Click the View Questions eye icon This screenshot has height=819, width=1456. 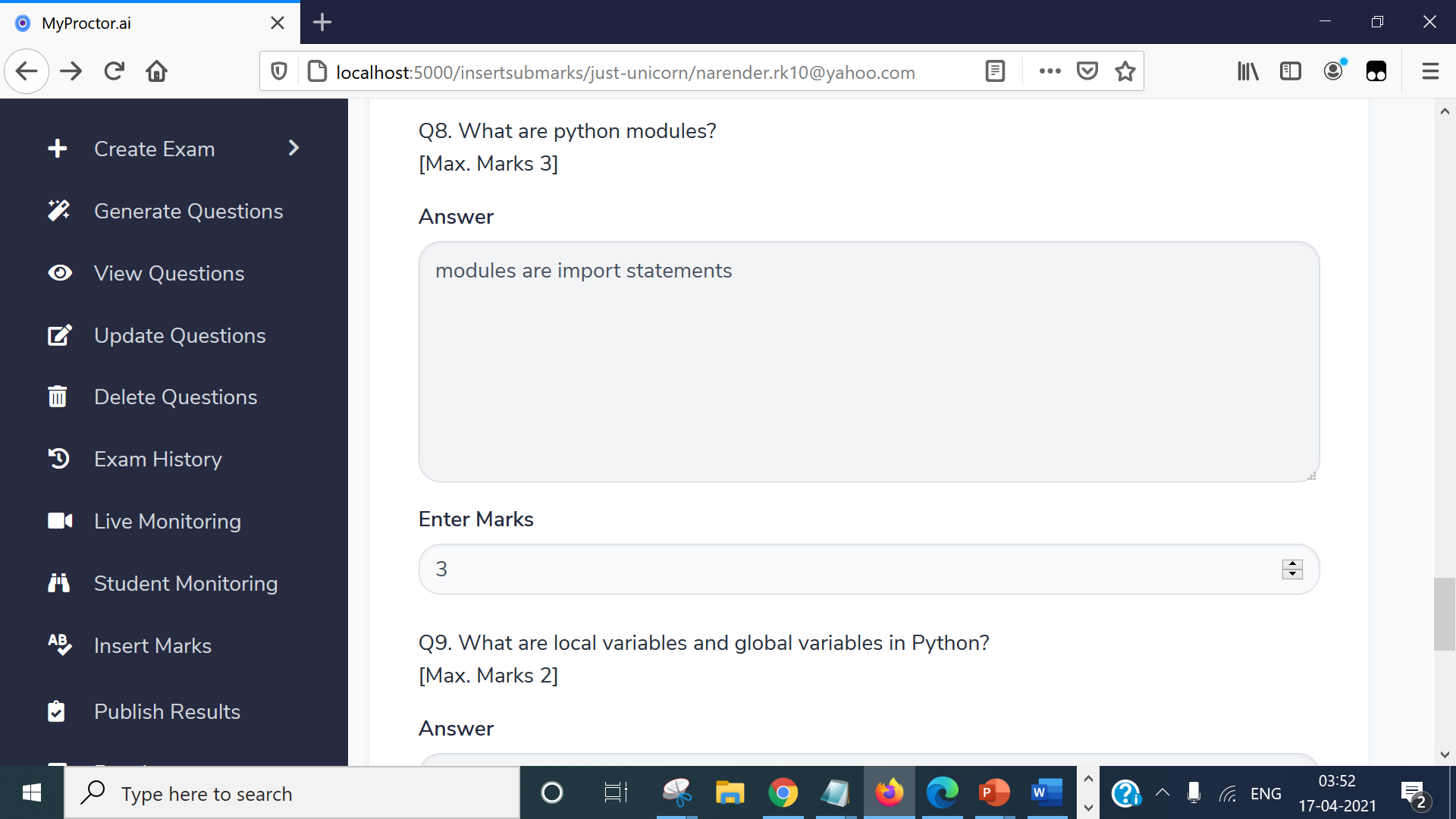[x=59, y=273]
